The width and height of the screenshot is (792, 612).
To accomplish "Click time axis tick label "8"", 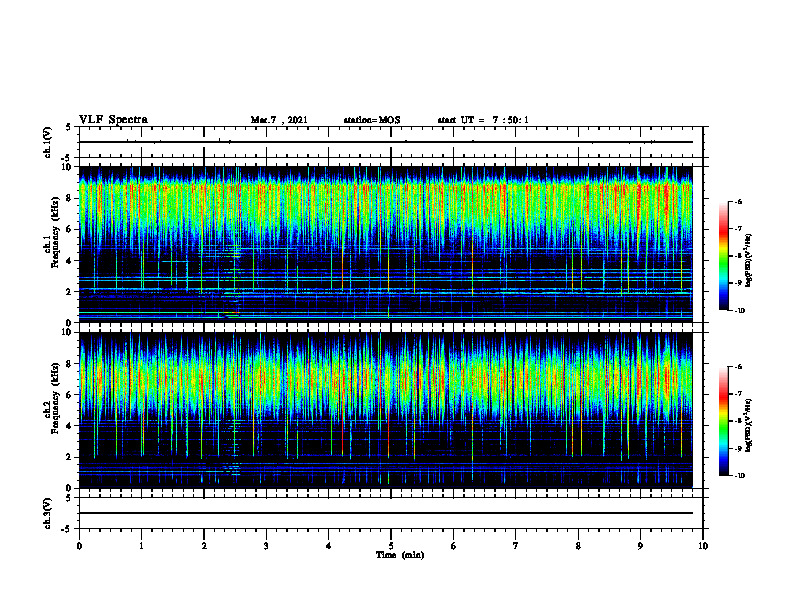I will [x=578, y=546].
